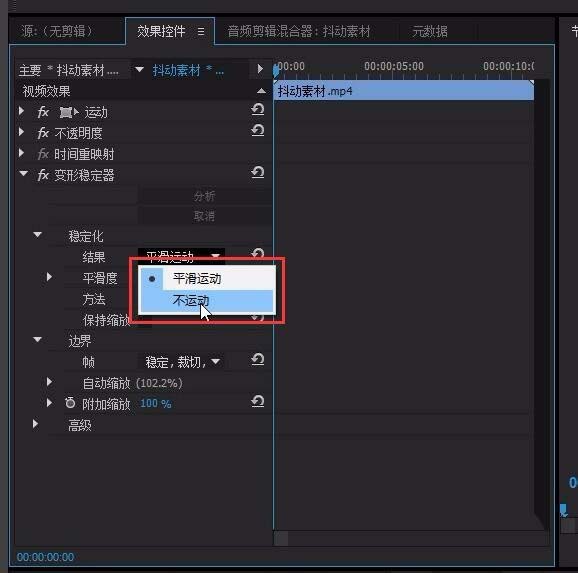Expand the 自动缩放 parameter
Image resolution: width=578 pixels, height=573 pixels.
pyautogui.click(x=49, y=382)
